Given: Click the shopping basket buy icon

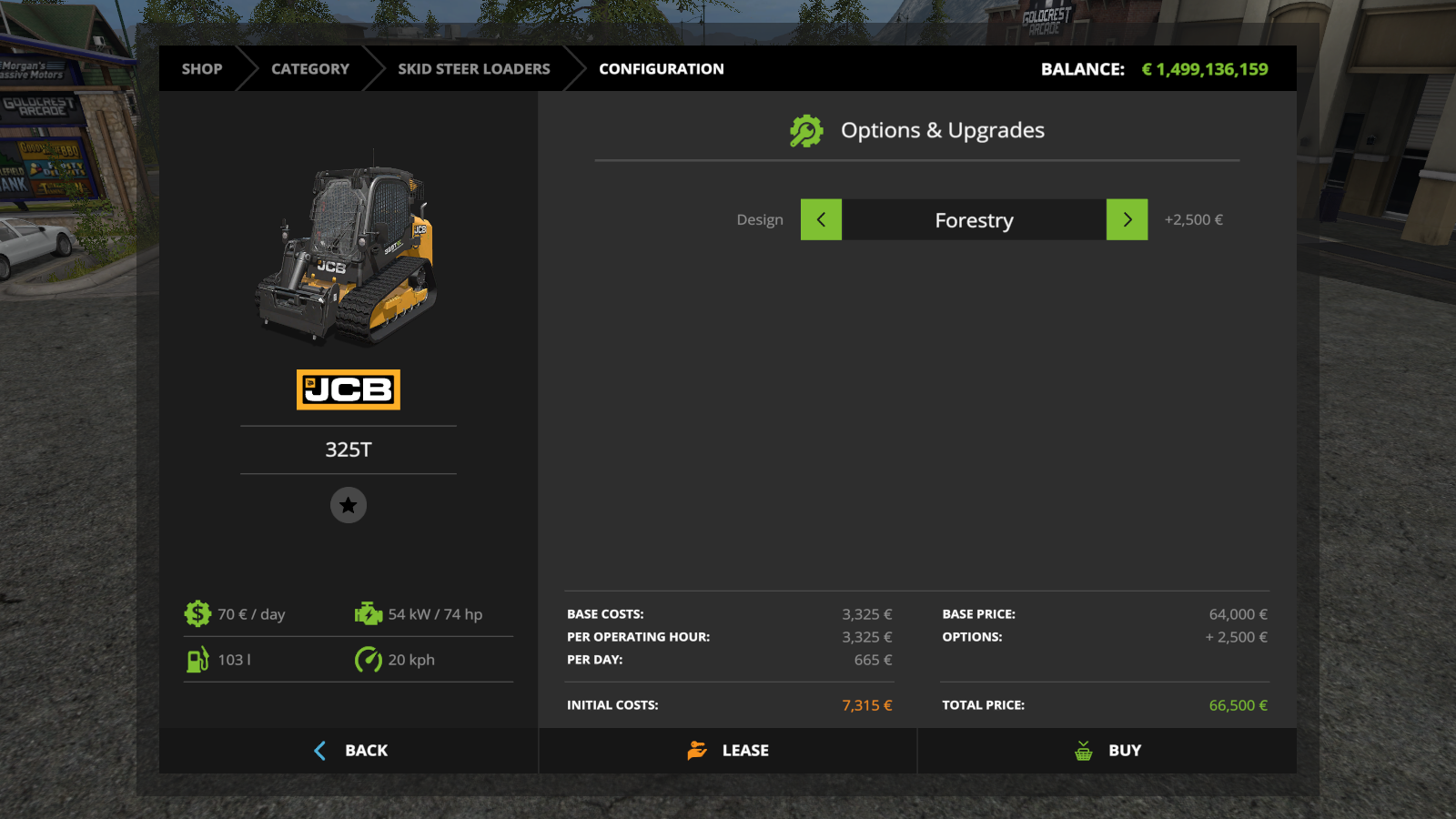Looking at the screenshot, I should tap(1083, 751).
